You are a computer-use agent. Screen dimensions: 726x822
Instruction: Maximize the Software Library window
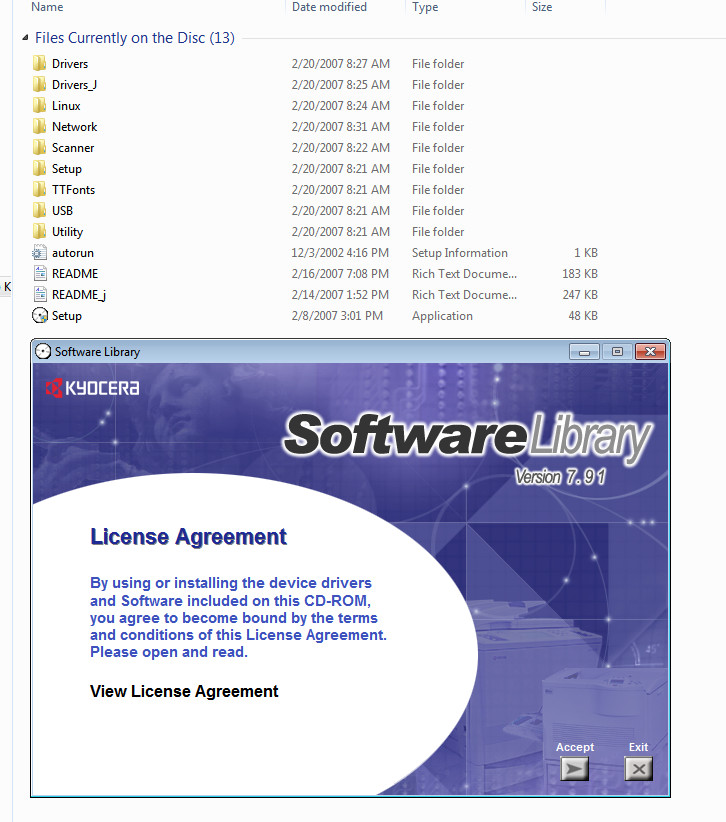[617, 352]
